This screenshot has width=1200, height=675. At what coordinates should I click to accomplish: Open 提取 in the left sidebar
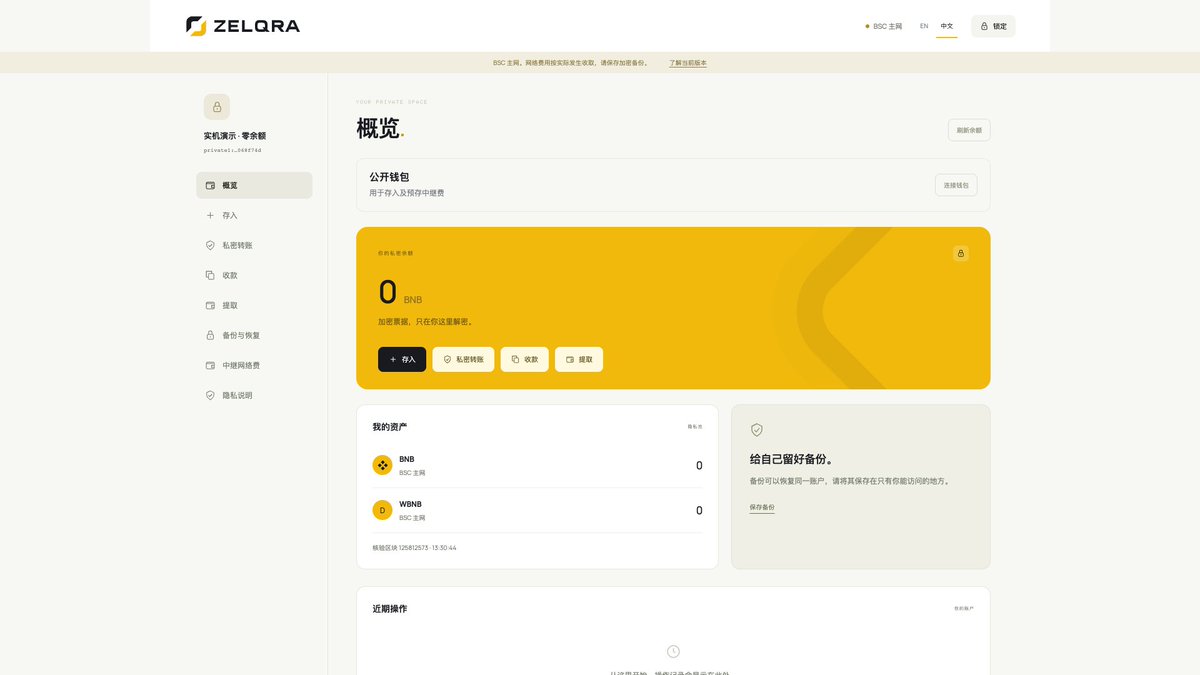(254, 305)
